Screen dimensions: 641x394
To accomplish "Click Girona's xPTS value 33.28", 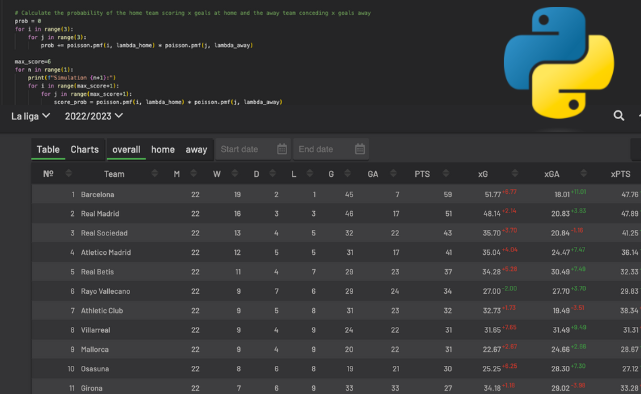I will coord(630,388).
